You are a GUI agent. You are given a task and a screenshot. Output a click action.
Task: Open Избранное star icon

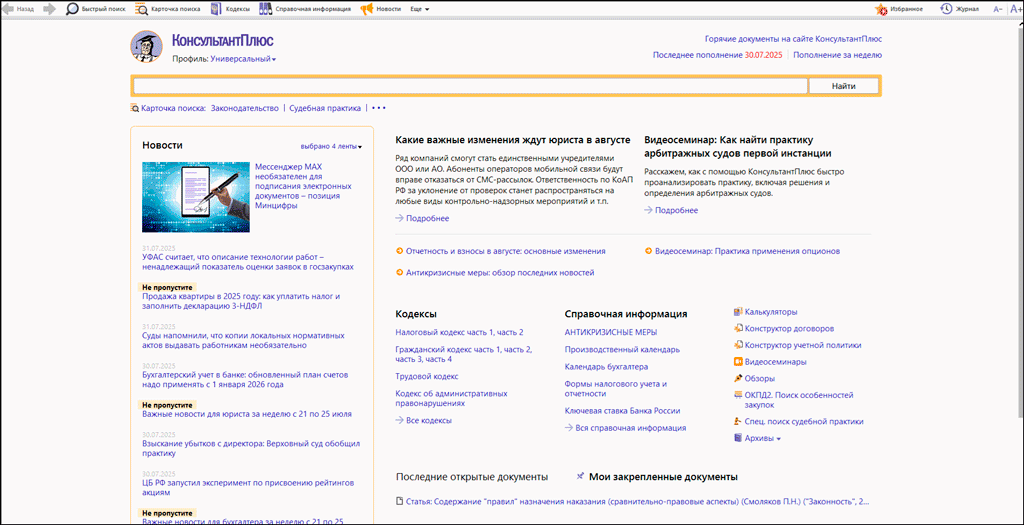point(882,9)
